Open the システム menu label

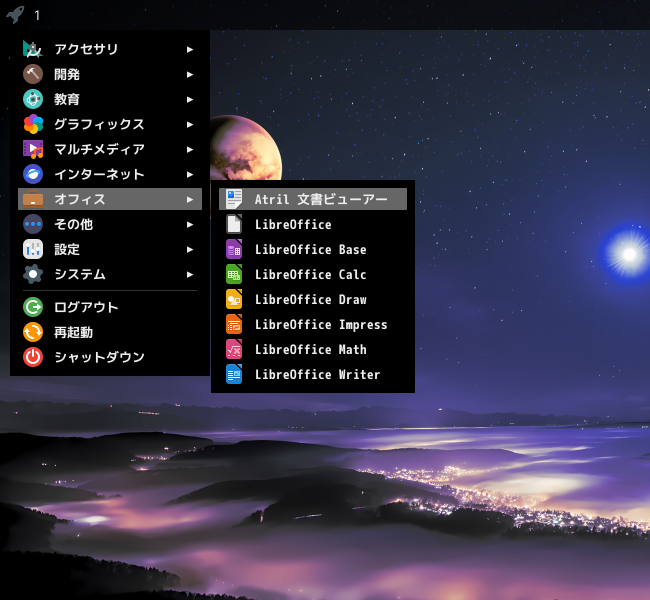tap(80, 274)
